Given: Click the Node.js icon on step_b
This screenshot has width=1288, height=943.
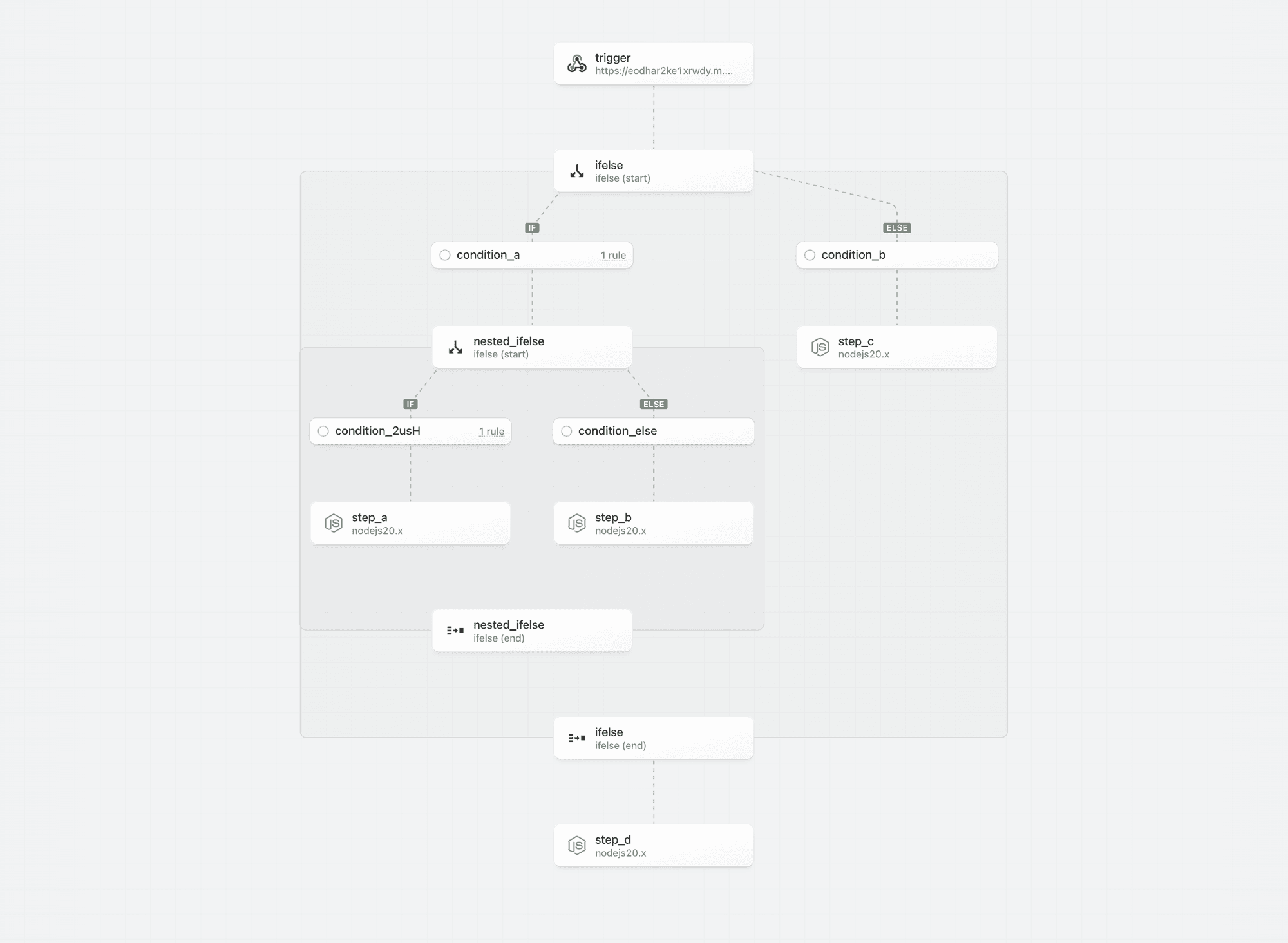Looking at the screenshot, I should click(576, 523).
